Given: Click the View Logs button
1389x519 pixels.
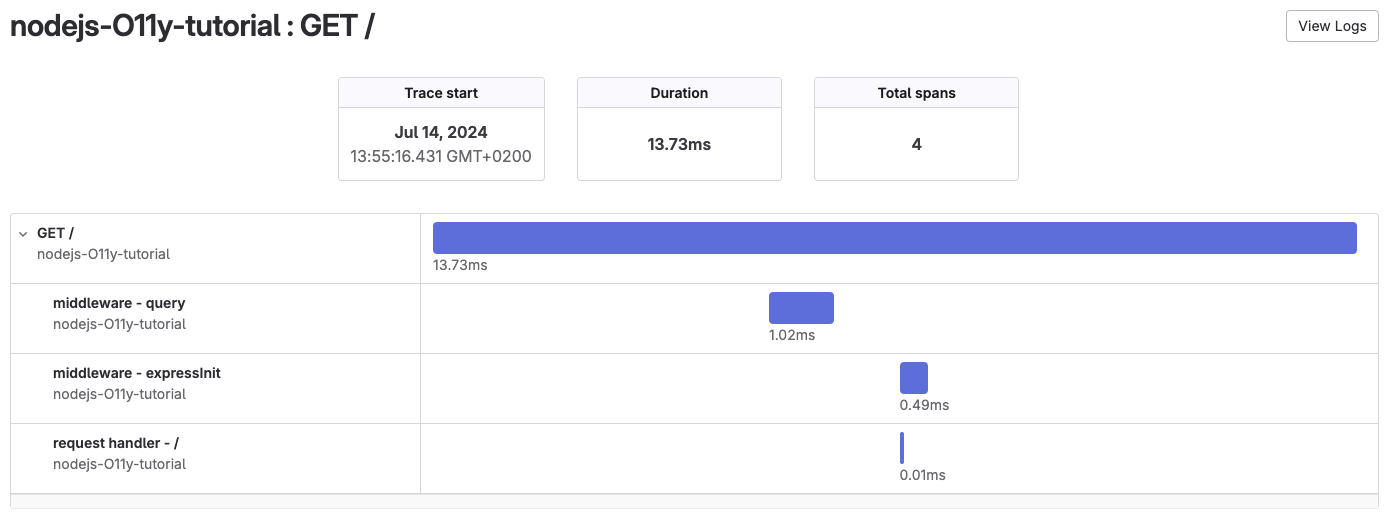Looking at the screenshot, I should [x=1331, y=26].
